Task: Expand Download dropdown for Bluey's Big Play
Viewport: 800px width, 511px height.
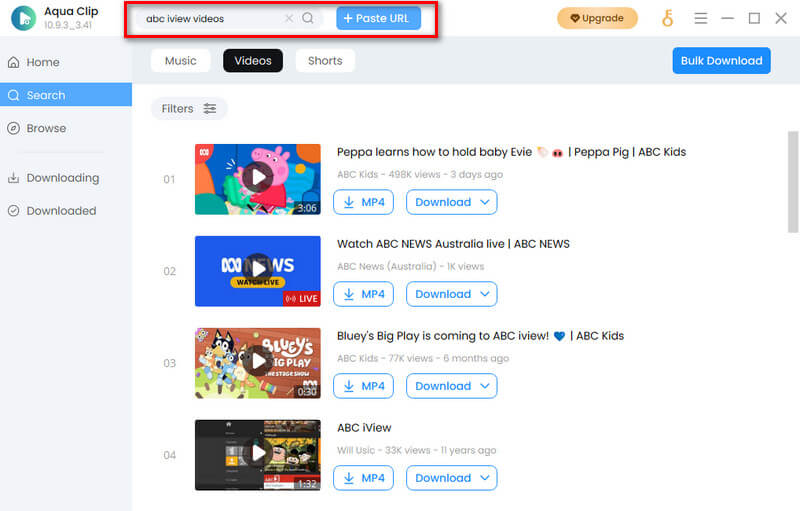Action: click(452, 386)
